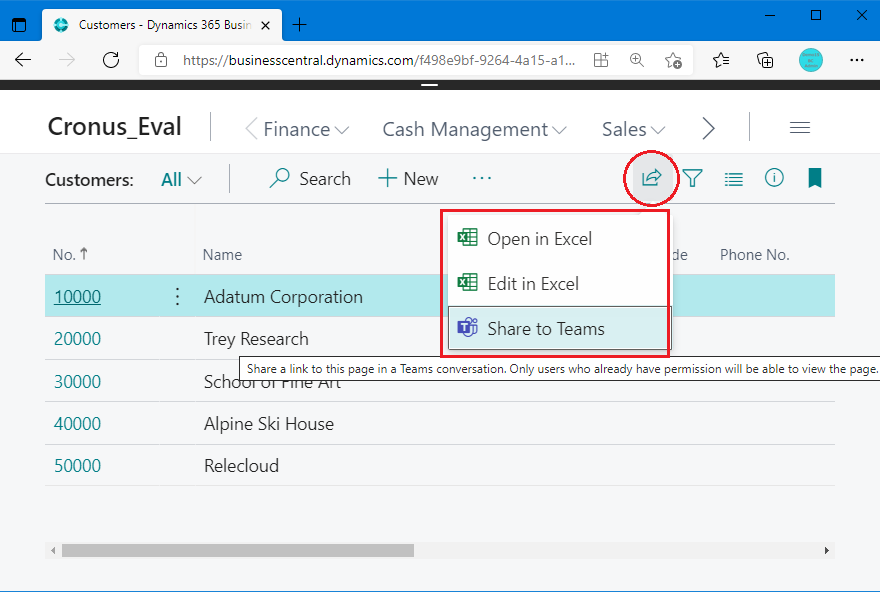The image size is (880, 592).
Task: Click the hamburger menu icon
Action: [800, 128]
